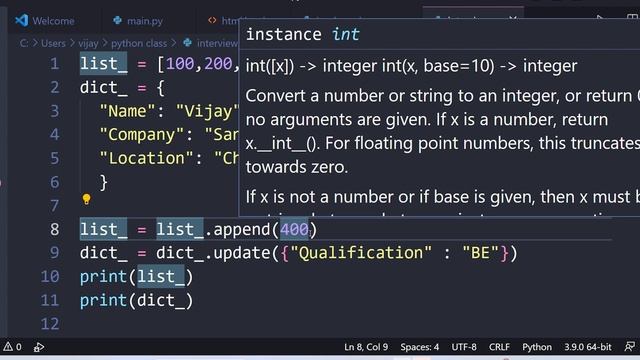Click the number 400 in append call

pos(294,229)
